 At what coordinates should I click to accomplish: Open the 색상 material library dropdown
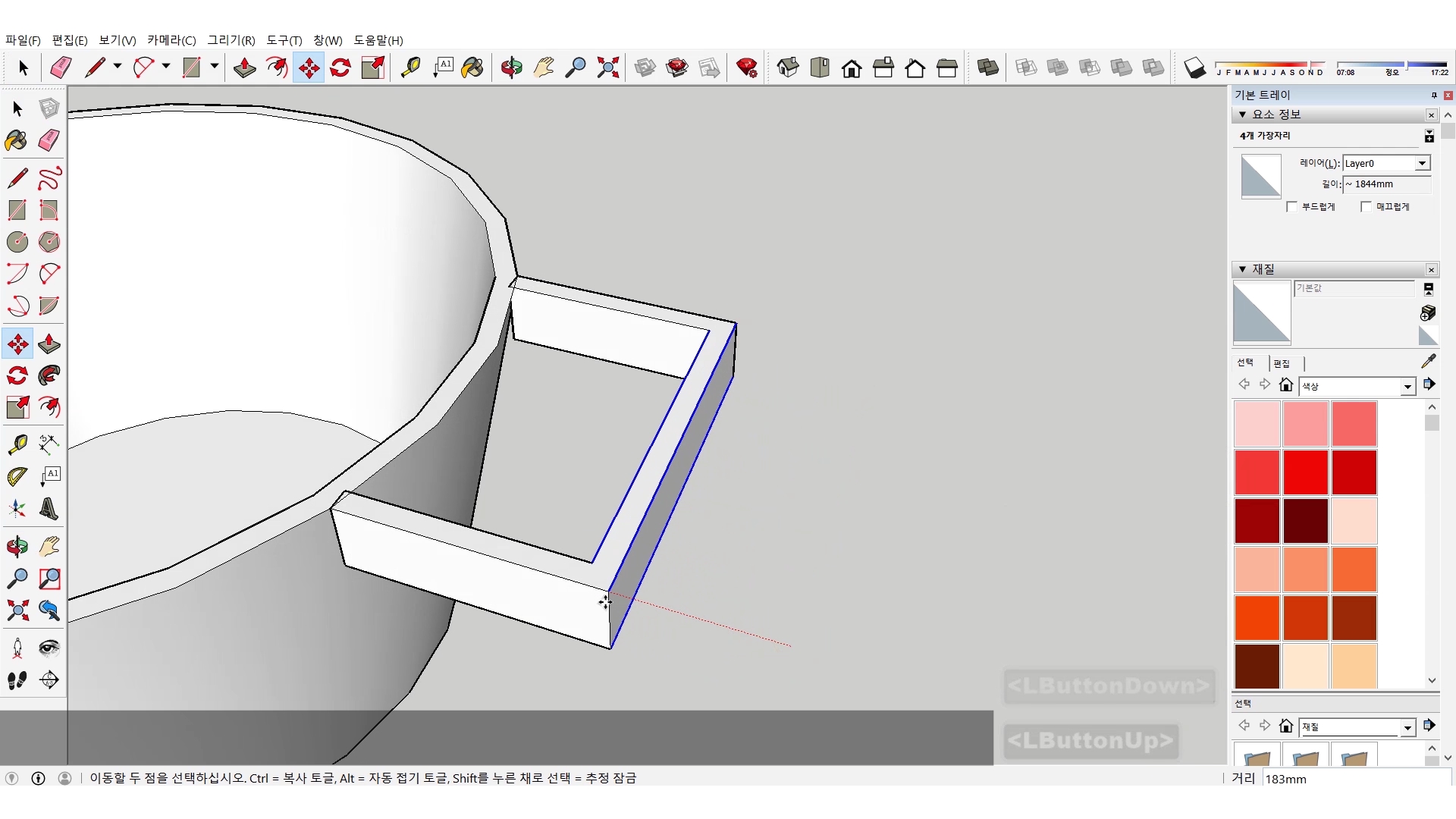1407,387
